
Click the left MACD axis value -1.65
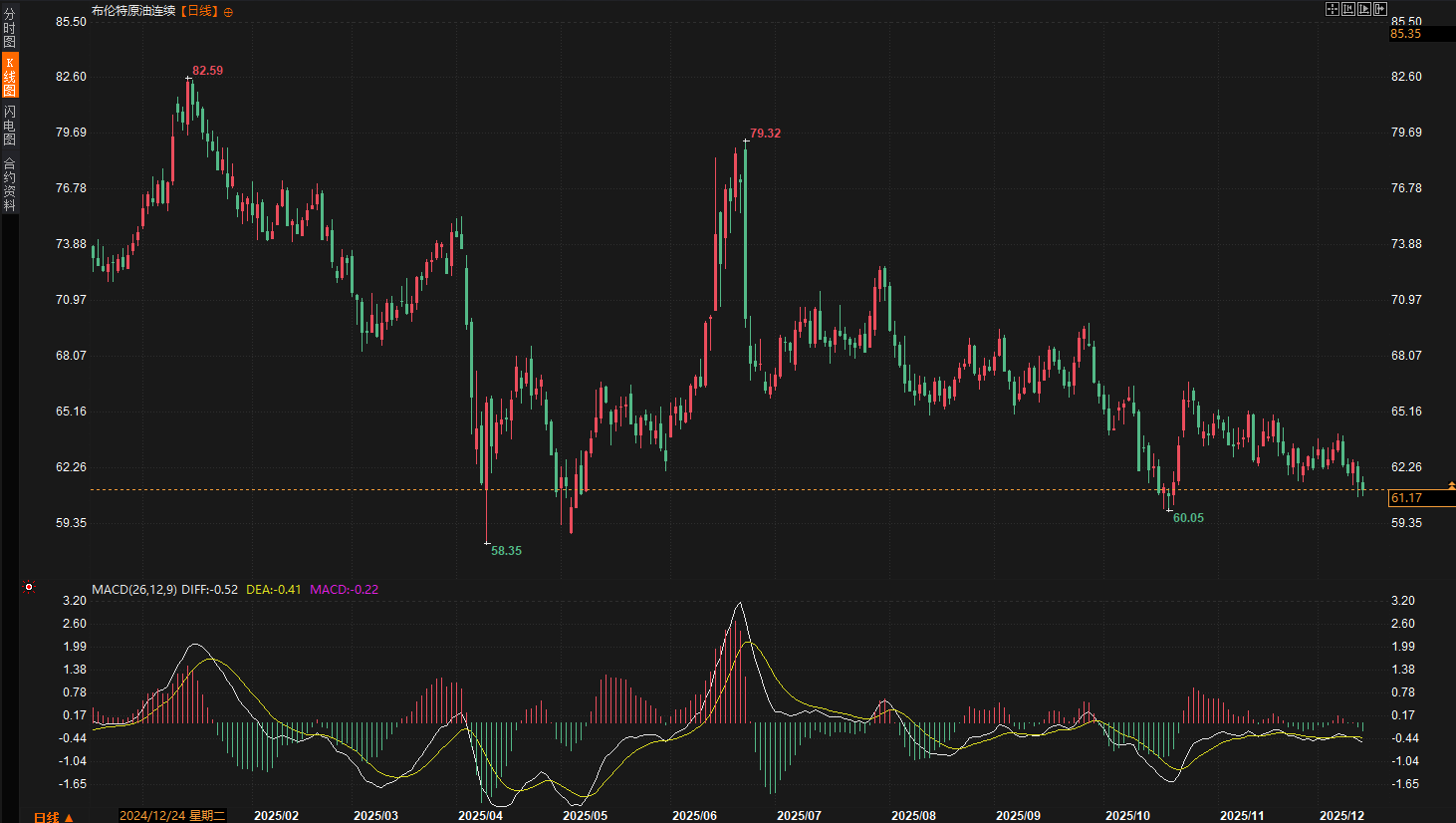point(73,784)
